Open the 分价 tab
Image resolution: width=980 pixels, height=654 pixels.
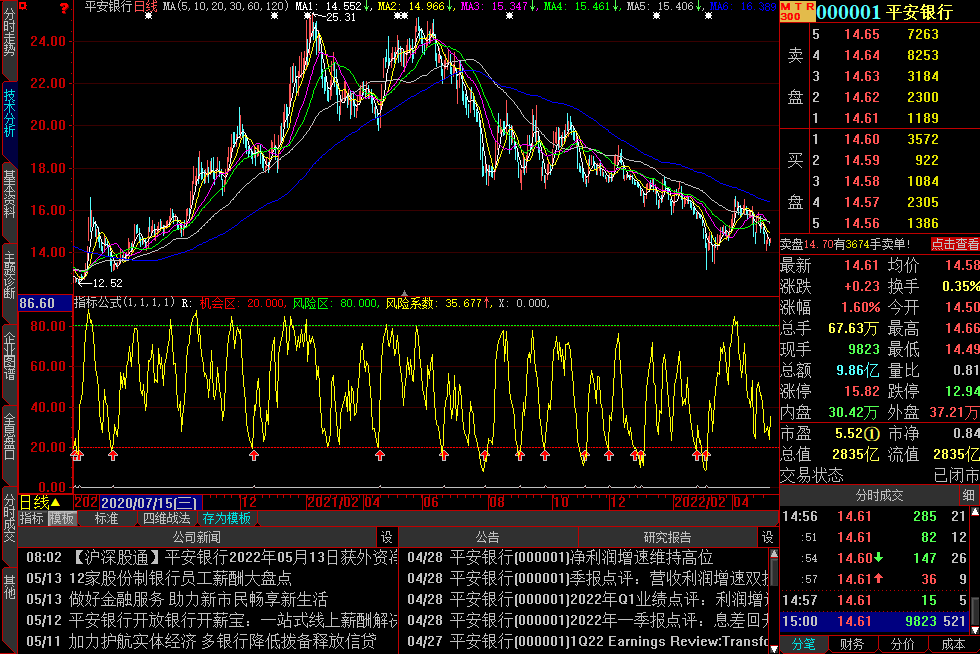pyautogui.click(x=902, y=645)
